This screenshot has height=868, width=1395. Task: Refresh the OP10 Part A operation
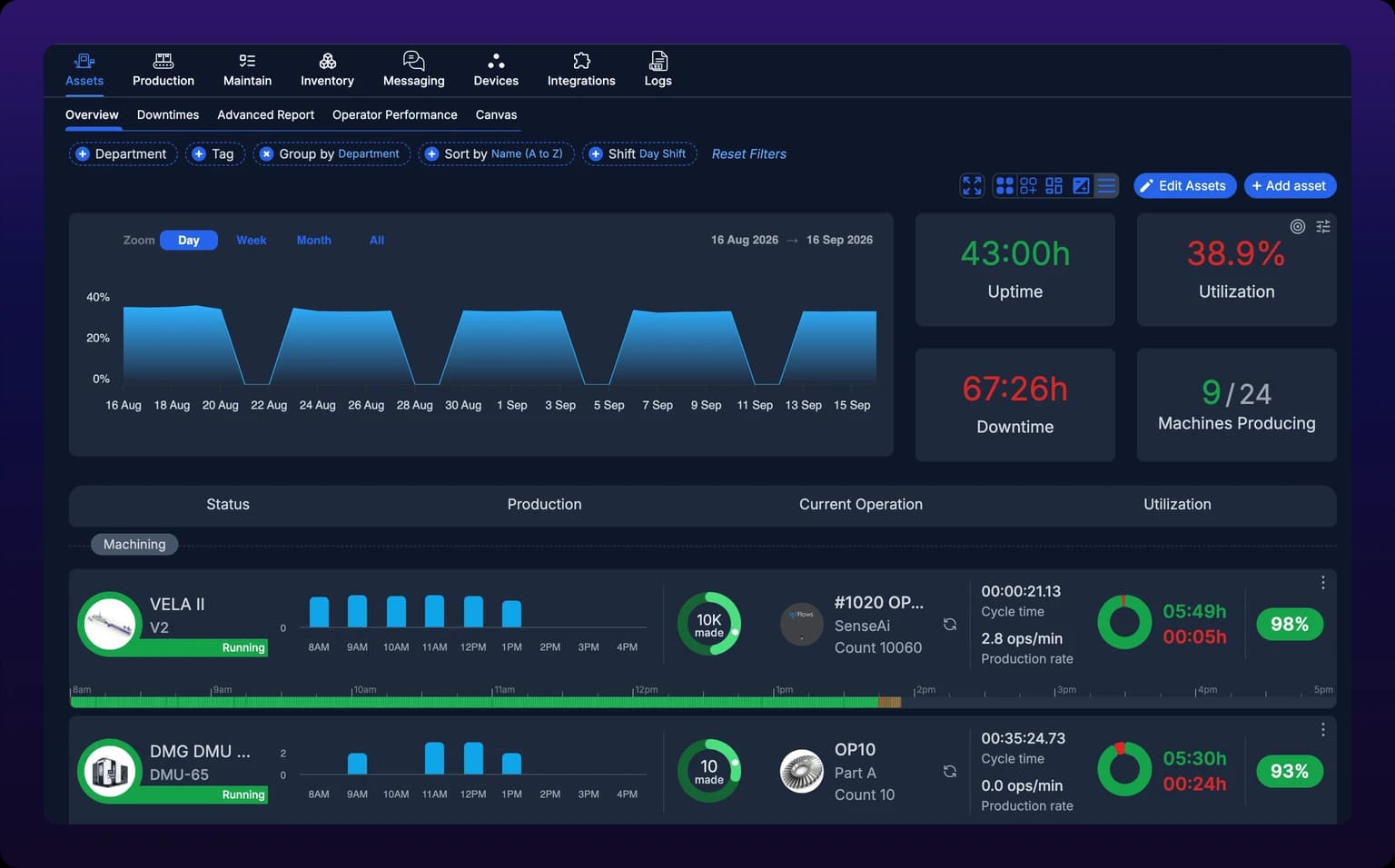(x=950, y=771)
